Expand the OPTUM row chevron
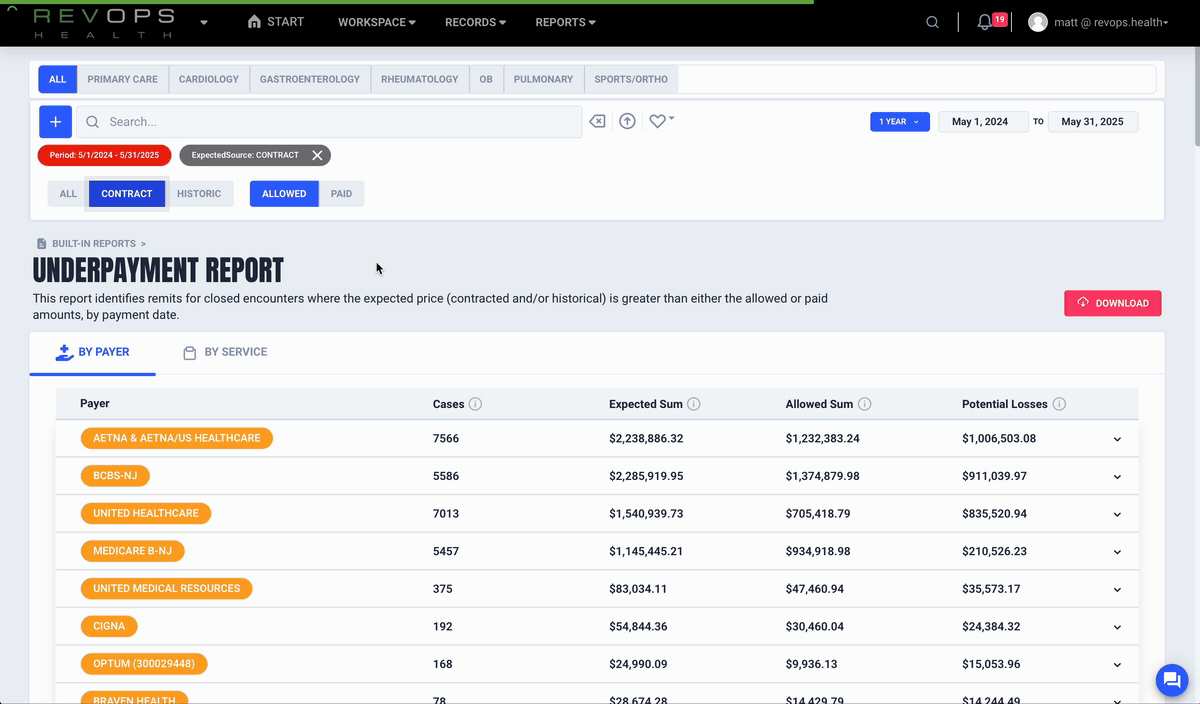 pyautogui.click(x=1117, y=664)
